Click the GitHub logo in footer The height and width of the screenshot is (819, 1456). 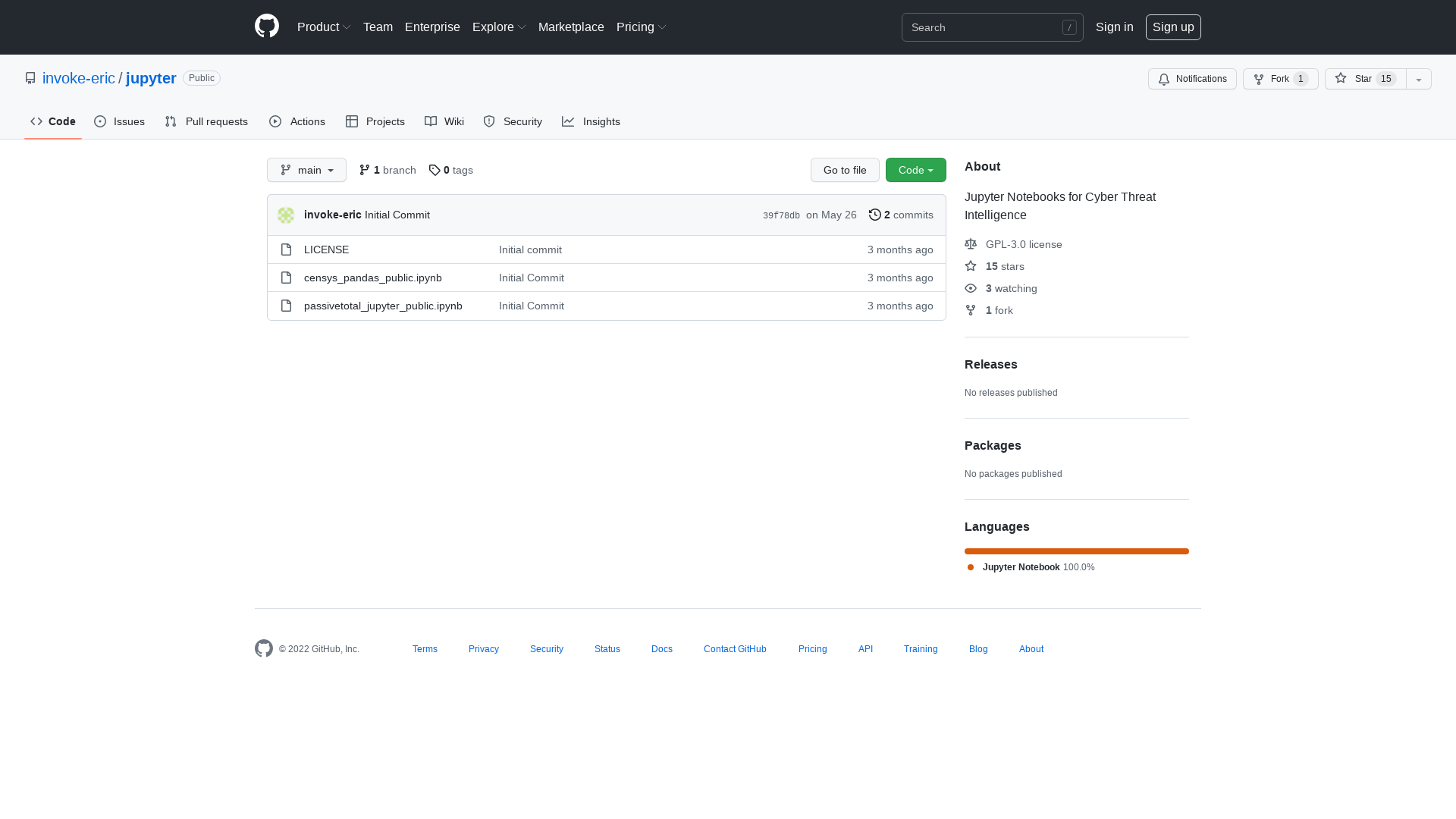[264, 648]
